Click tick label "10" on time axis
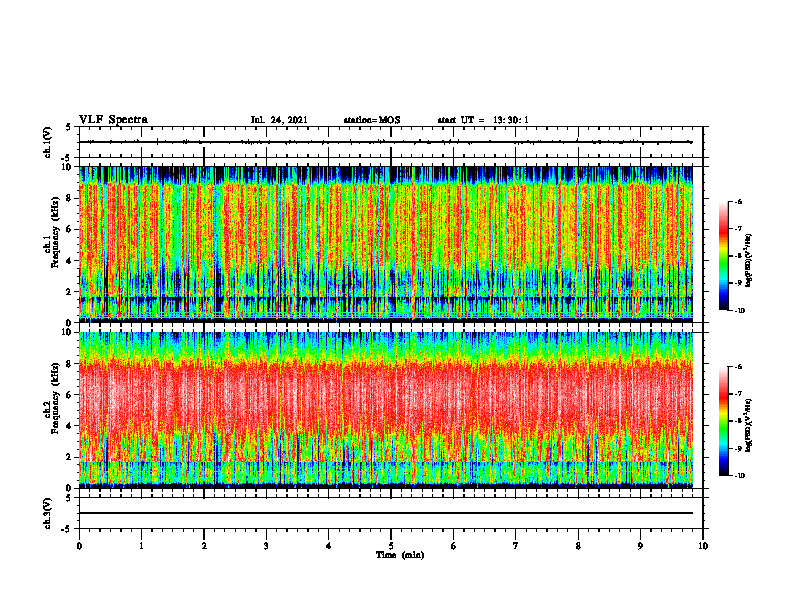 click(703, 546)
